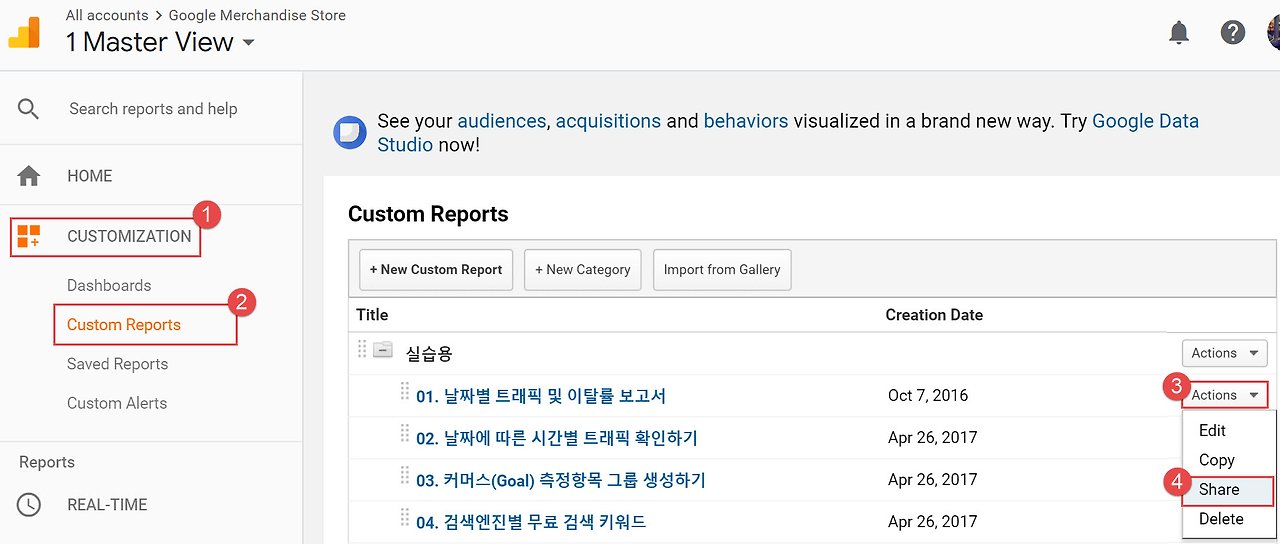
Task: Select Delete from the Actions menu
Action: [1221, 519]
